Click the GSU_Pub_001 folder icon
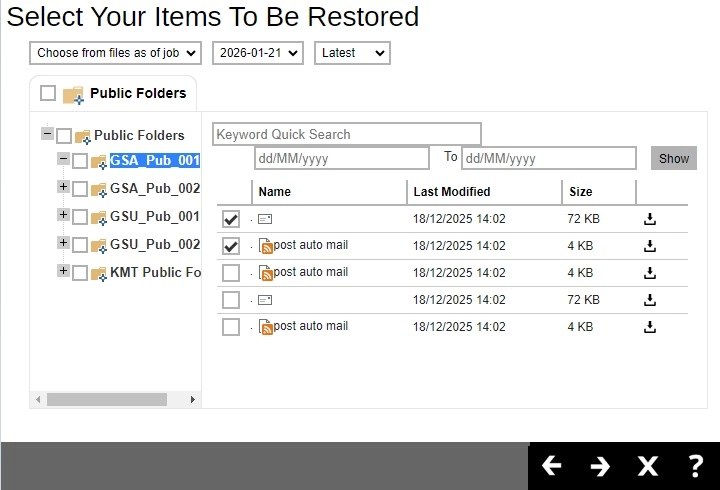Image resolution: width=720 pixels, height=490 pixels. (x=98, y=217)
